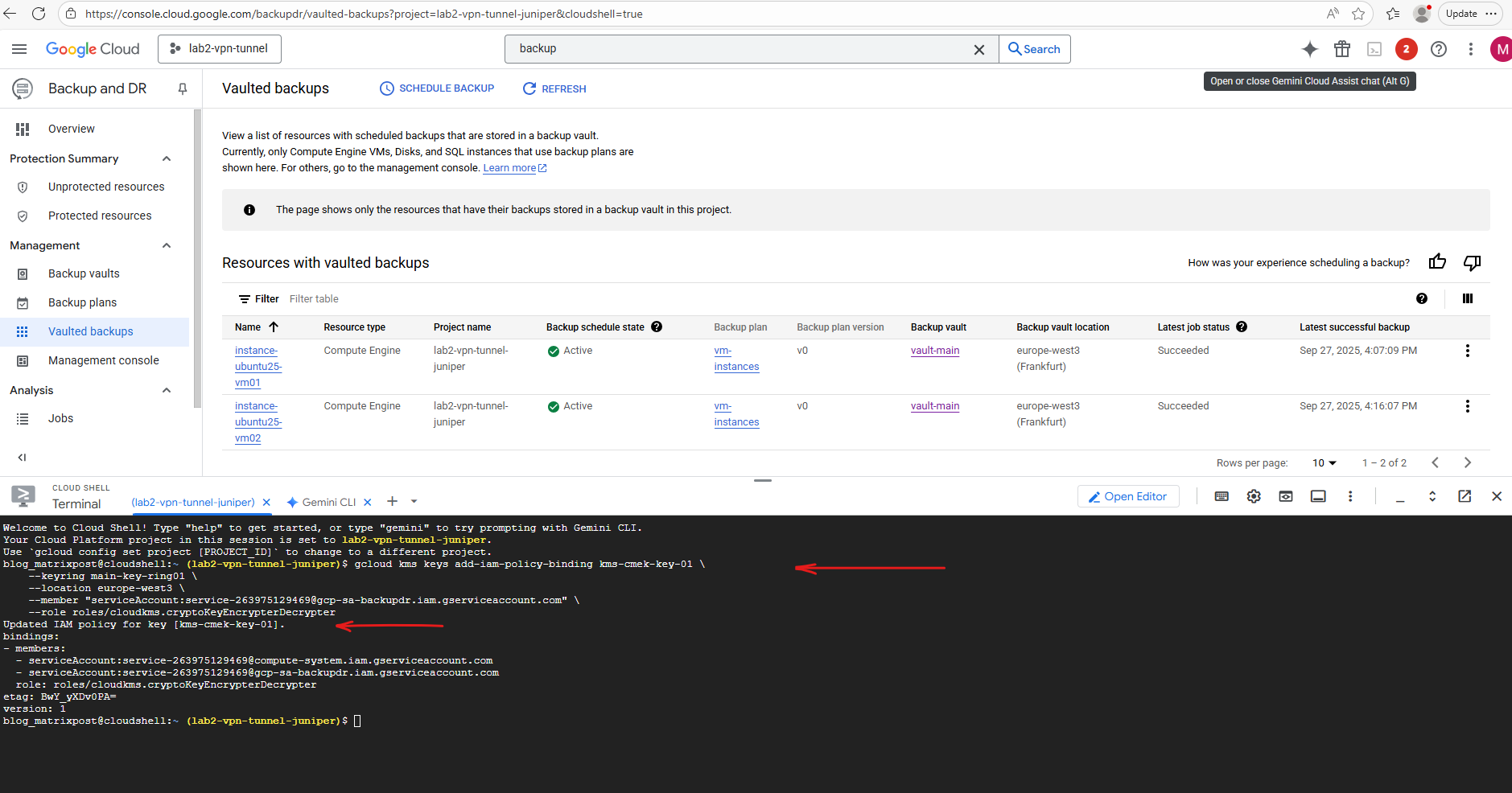Open the vault-main link in first row
1512x793 pixels.
point(934,351)
